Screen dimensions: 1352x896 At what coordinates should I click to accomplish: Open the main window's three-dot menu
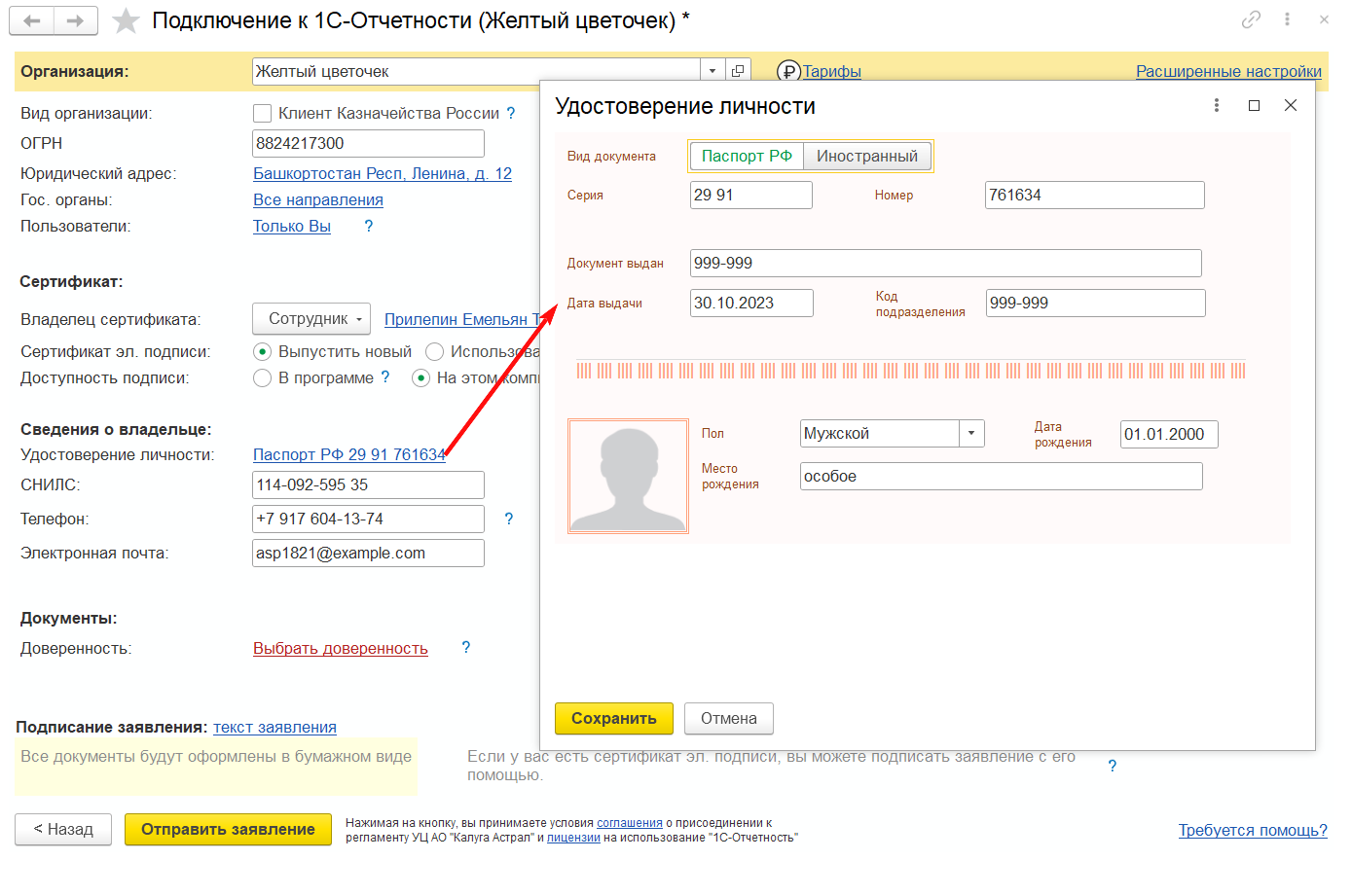click(1287, 19)
